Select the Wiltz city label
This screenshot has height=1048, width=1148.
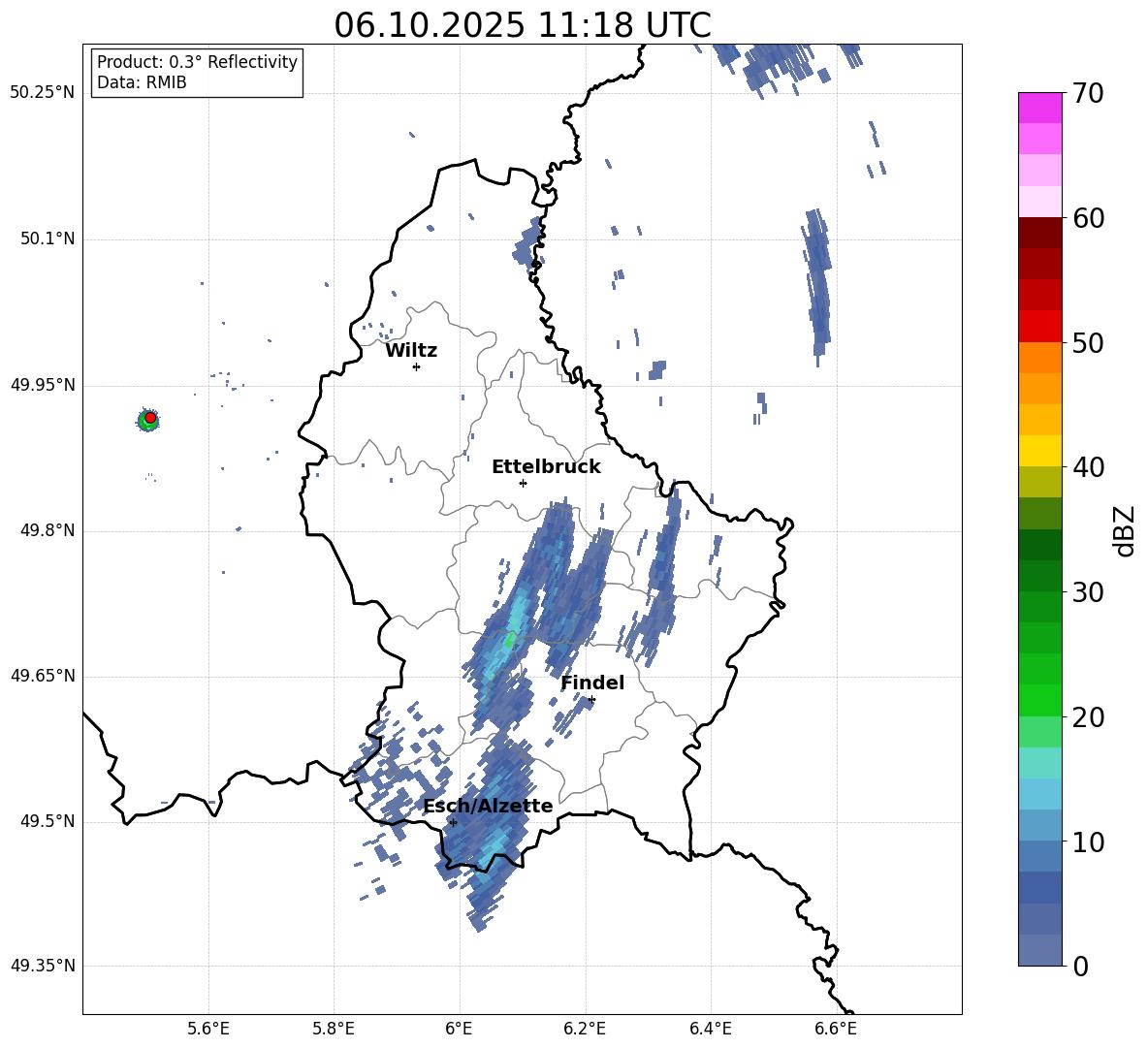coord(411,351)
